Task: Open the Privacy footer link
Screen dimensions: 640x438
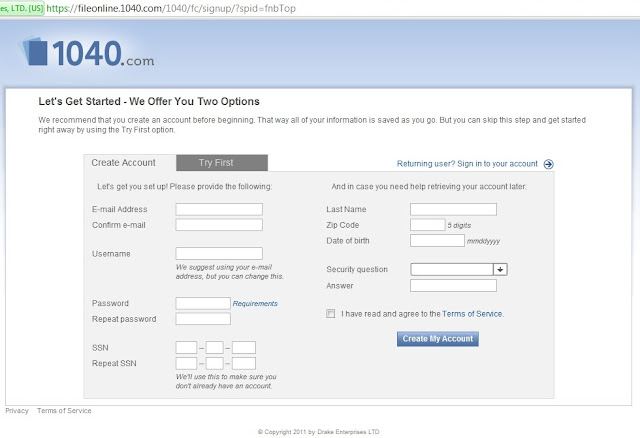Action: [17, 411]
